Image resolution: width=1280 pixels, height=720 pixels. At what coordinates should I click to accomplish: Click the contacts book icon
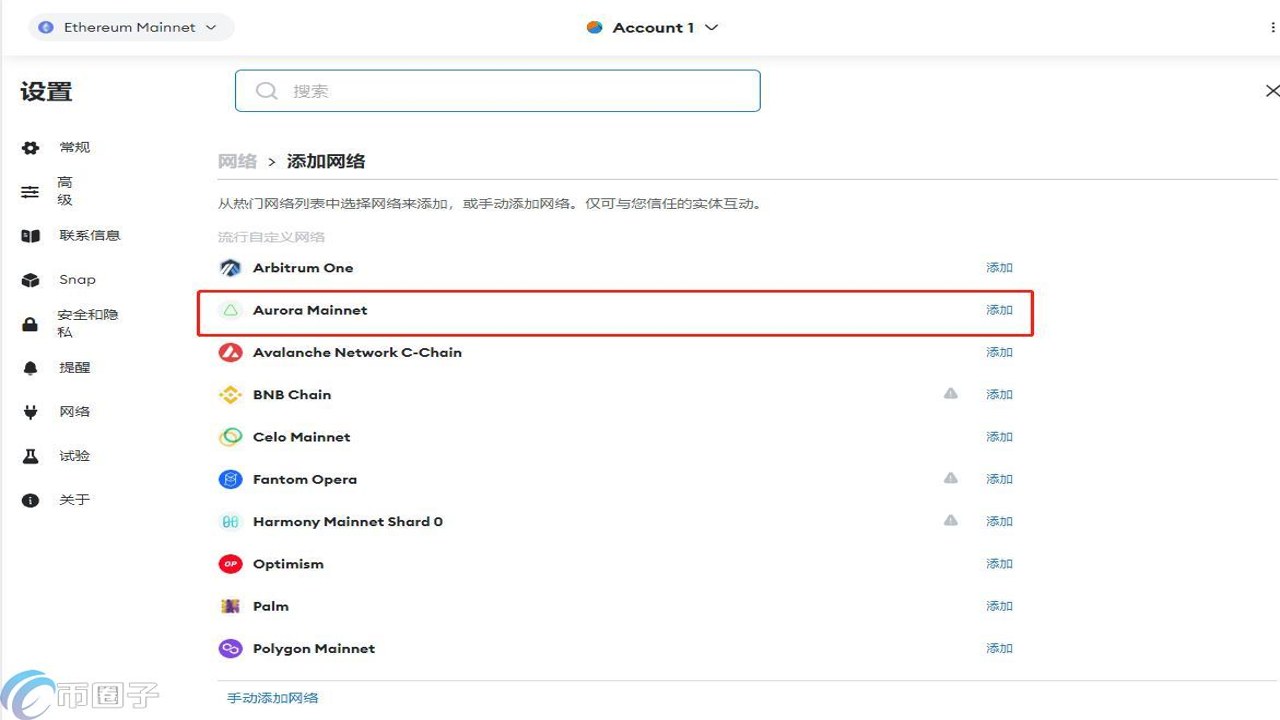click(30, 236)
